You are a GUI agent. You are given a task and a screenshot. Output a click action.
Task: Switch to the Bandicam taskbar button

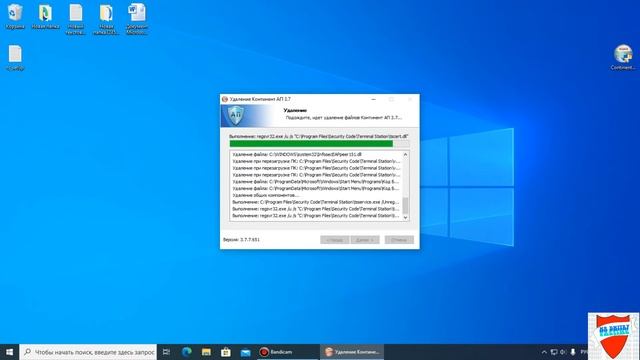point(288,352)
